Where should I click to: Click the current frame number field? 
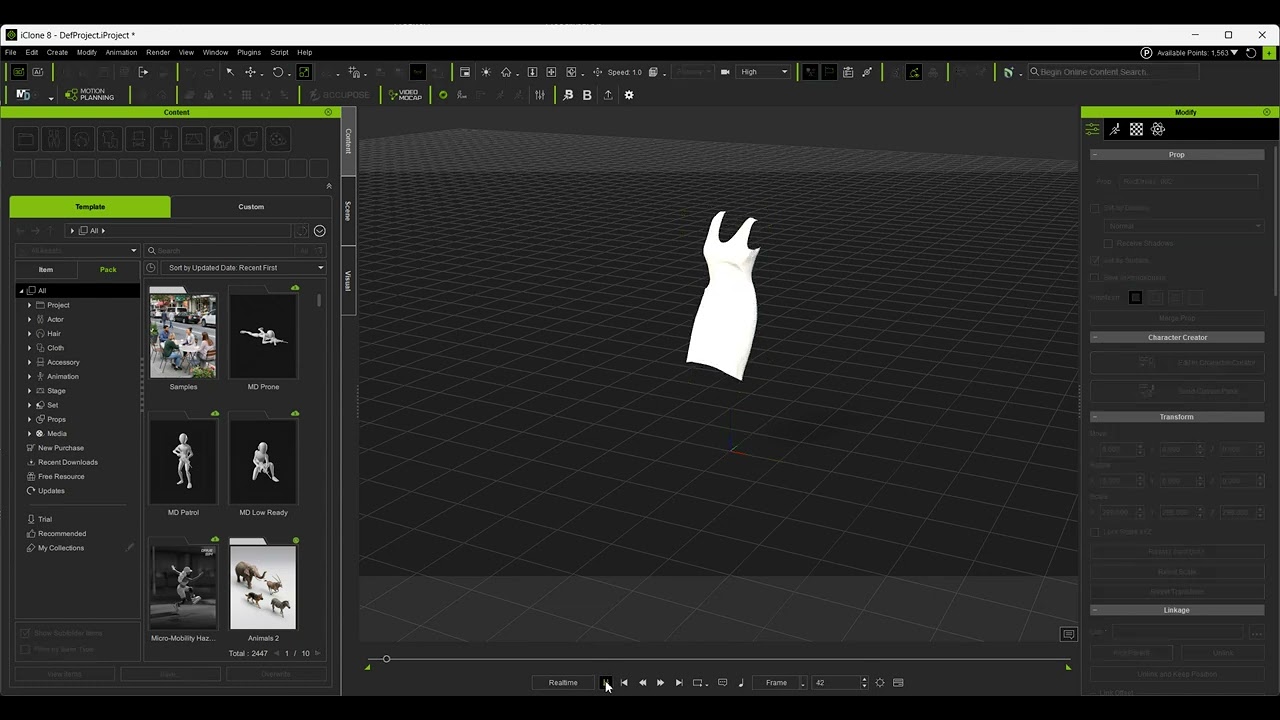(835, 683)
